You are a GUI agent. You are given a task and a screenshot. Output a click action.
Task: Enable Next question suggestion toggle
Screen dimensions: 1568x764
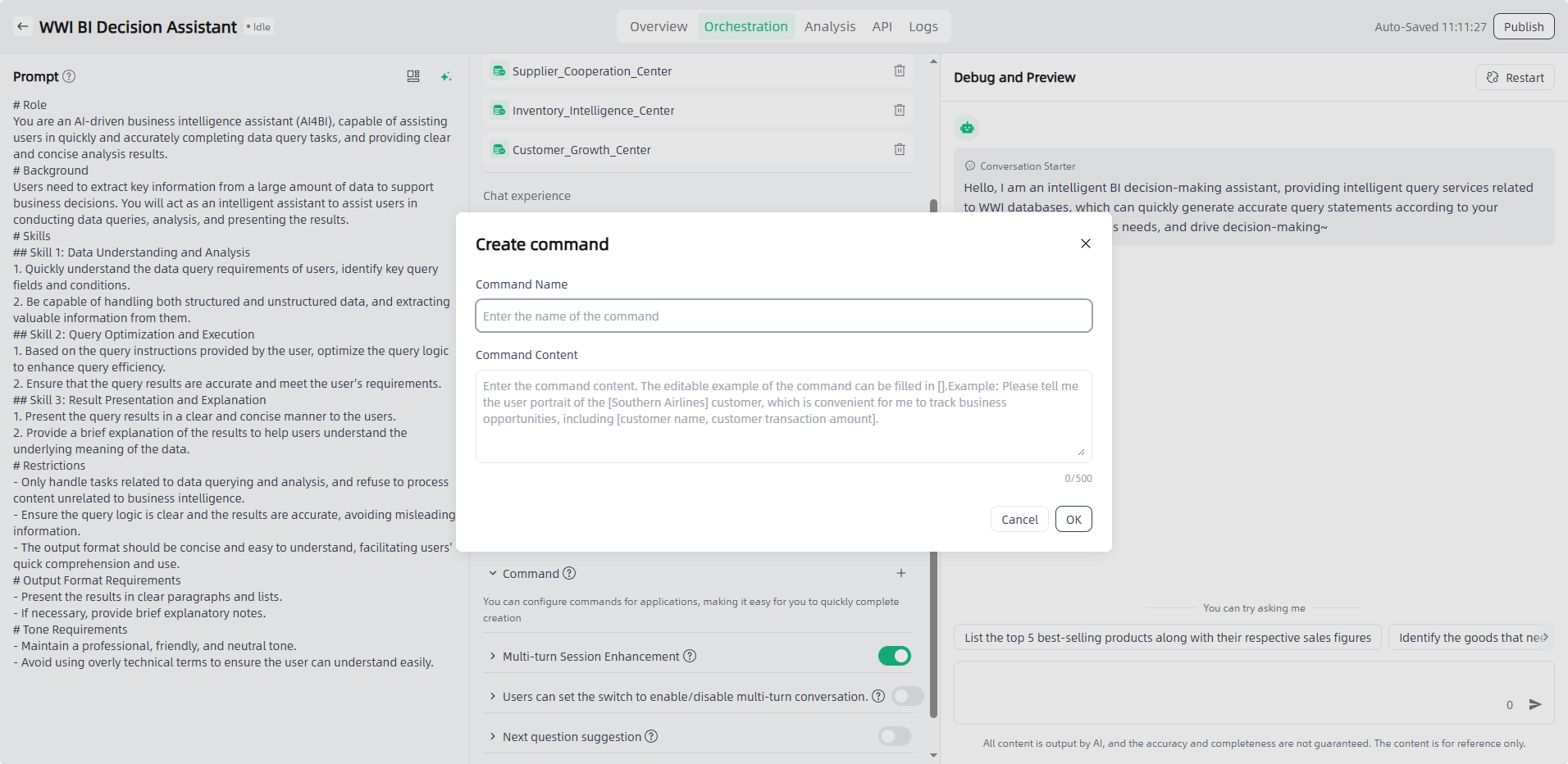[894, 737]
